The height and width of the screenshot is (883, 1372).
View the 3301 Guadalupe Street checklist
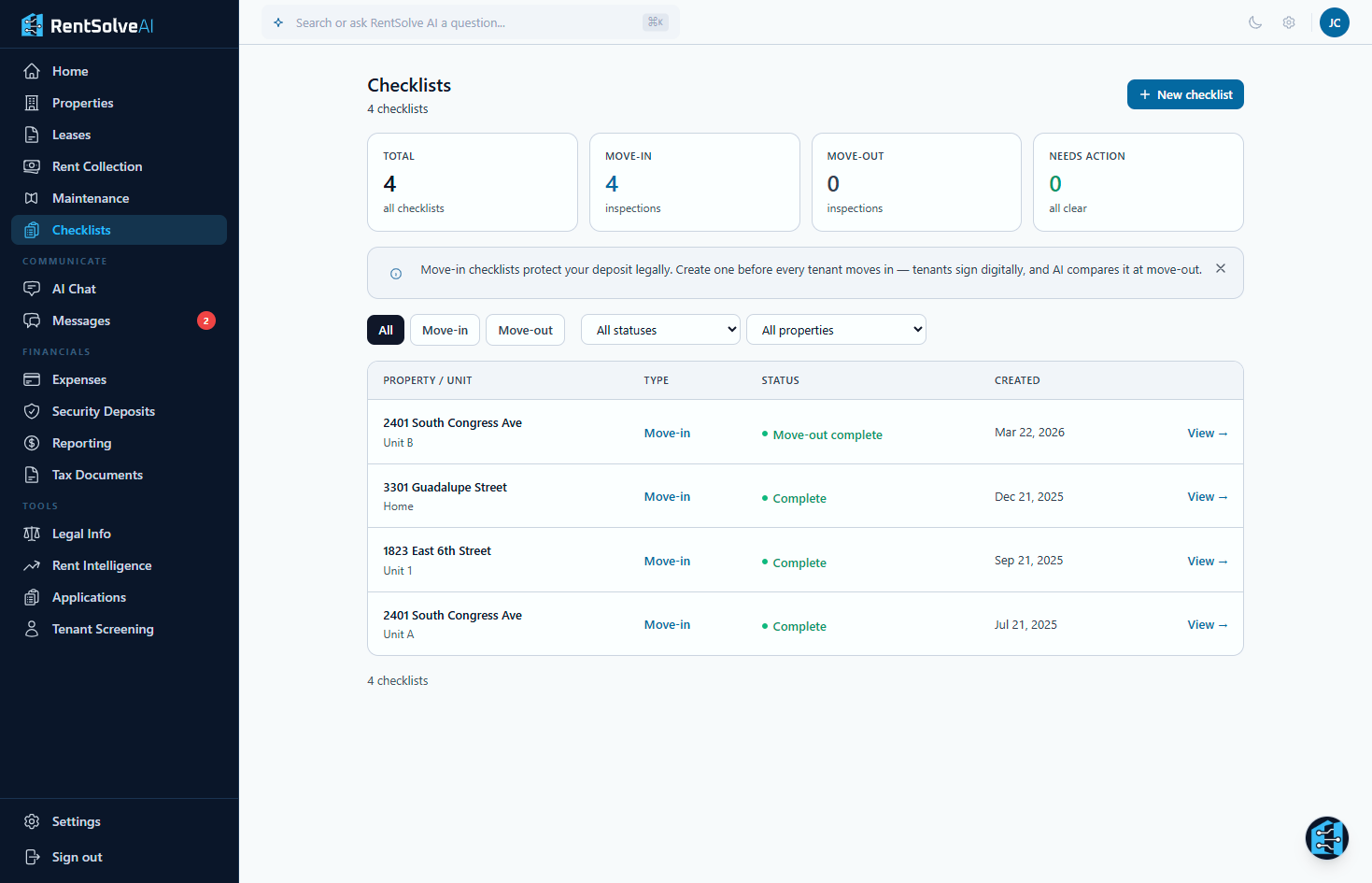[1207, 497]
